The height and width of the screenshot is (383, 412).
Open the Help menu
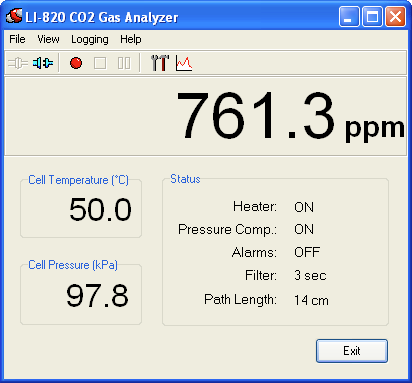131,40
